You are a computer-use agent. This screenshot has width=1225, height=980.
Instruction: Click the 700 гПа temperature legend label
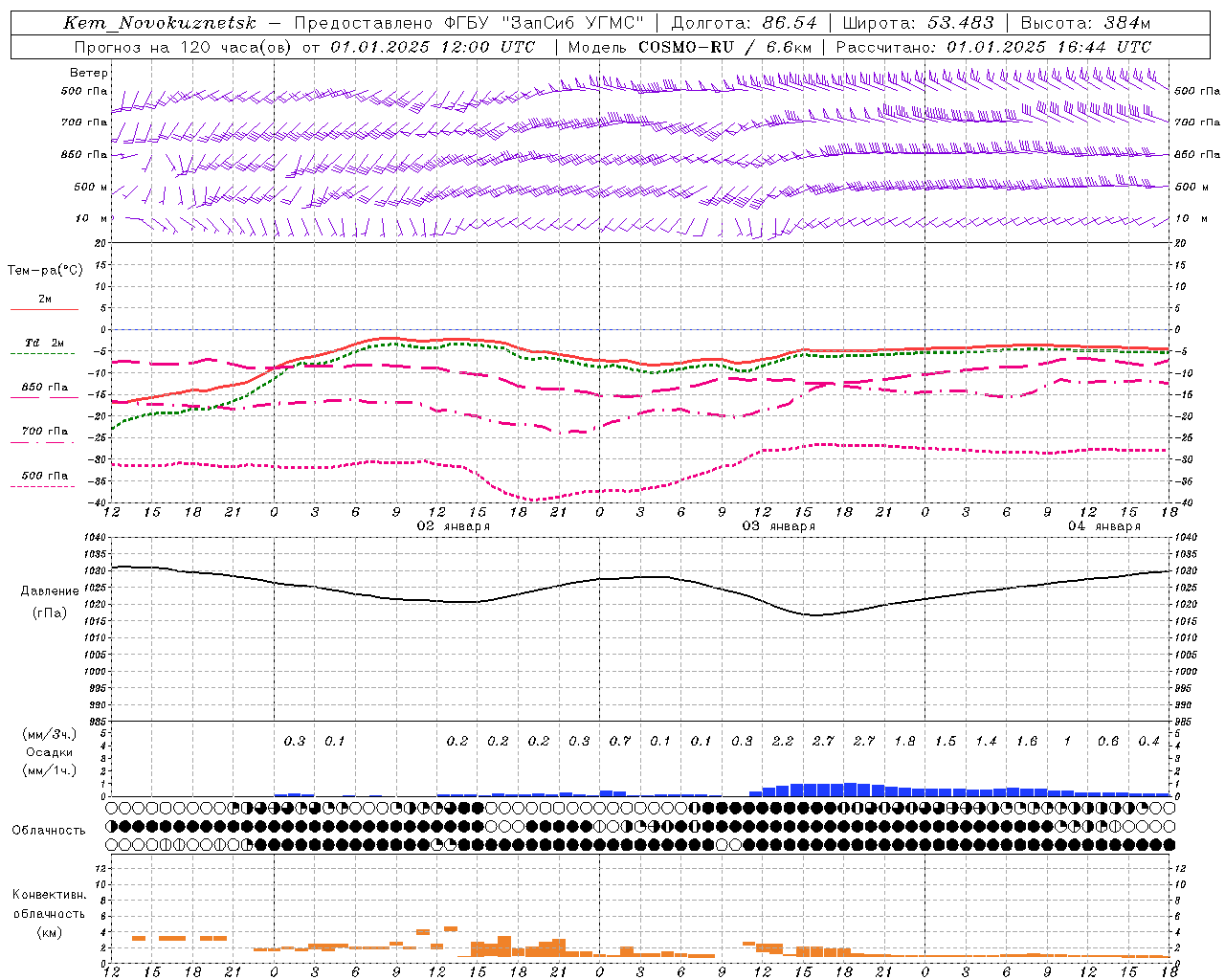point(45,432)
